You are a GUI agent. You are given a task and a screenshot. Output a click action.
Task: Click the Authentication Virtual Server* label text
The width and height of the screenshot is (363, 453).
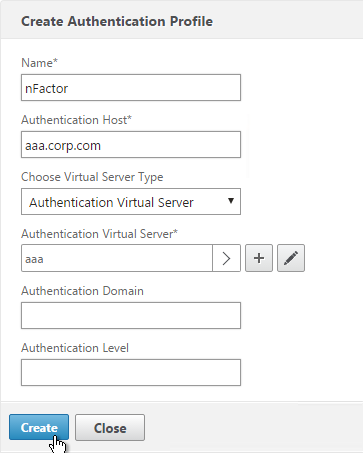99,234
